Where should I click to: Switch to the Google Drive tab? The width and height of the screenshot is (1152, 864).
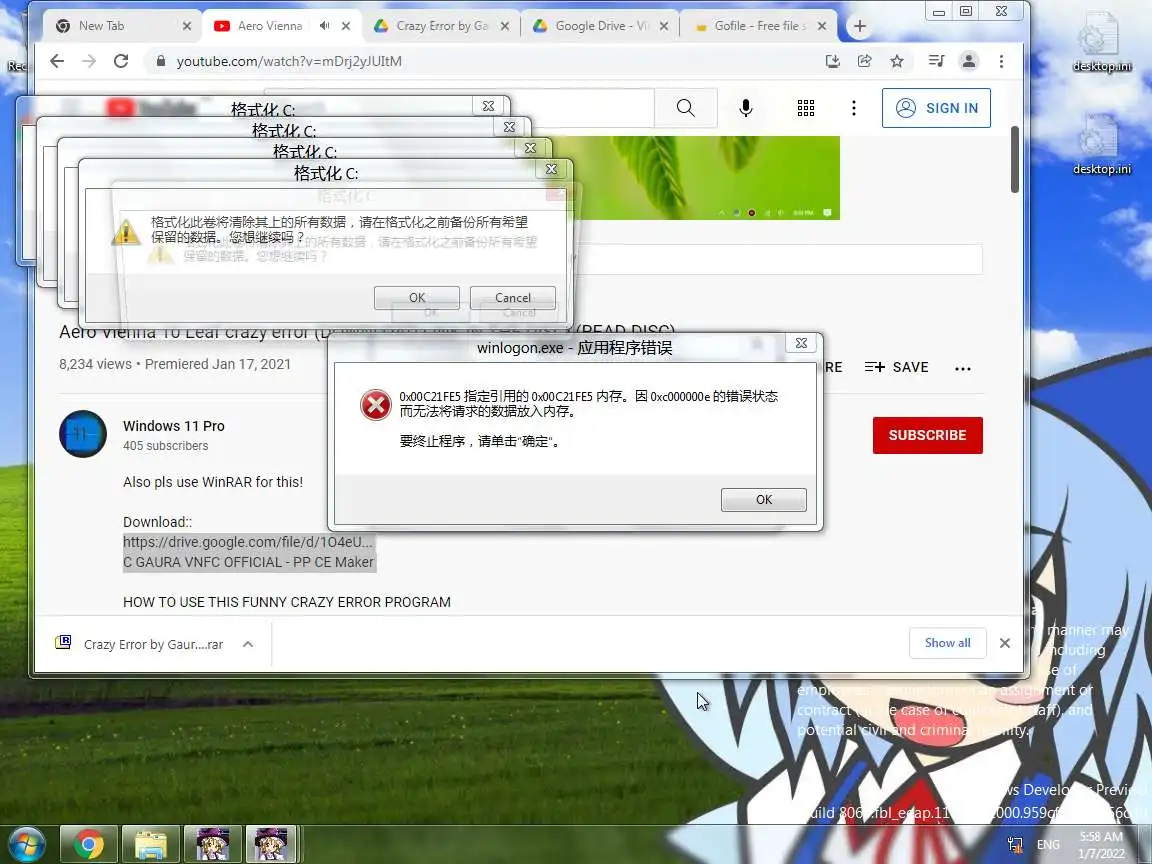point(600,26)
